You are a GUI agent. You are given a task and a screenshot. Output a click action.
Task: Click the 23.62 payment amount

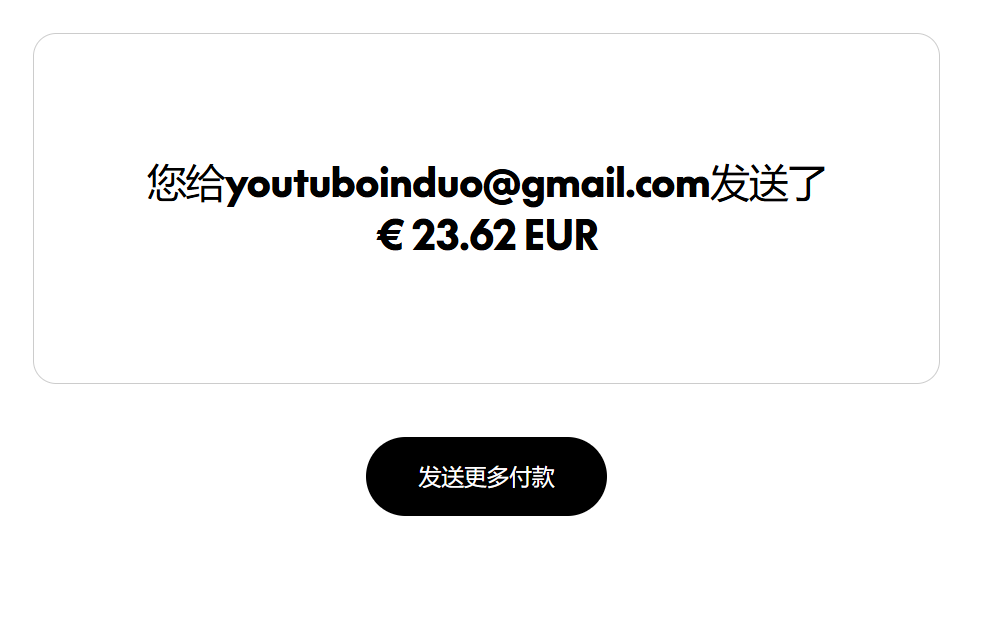(464, 236)
